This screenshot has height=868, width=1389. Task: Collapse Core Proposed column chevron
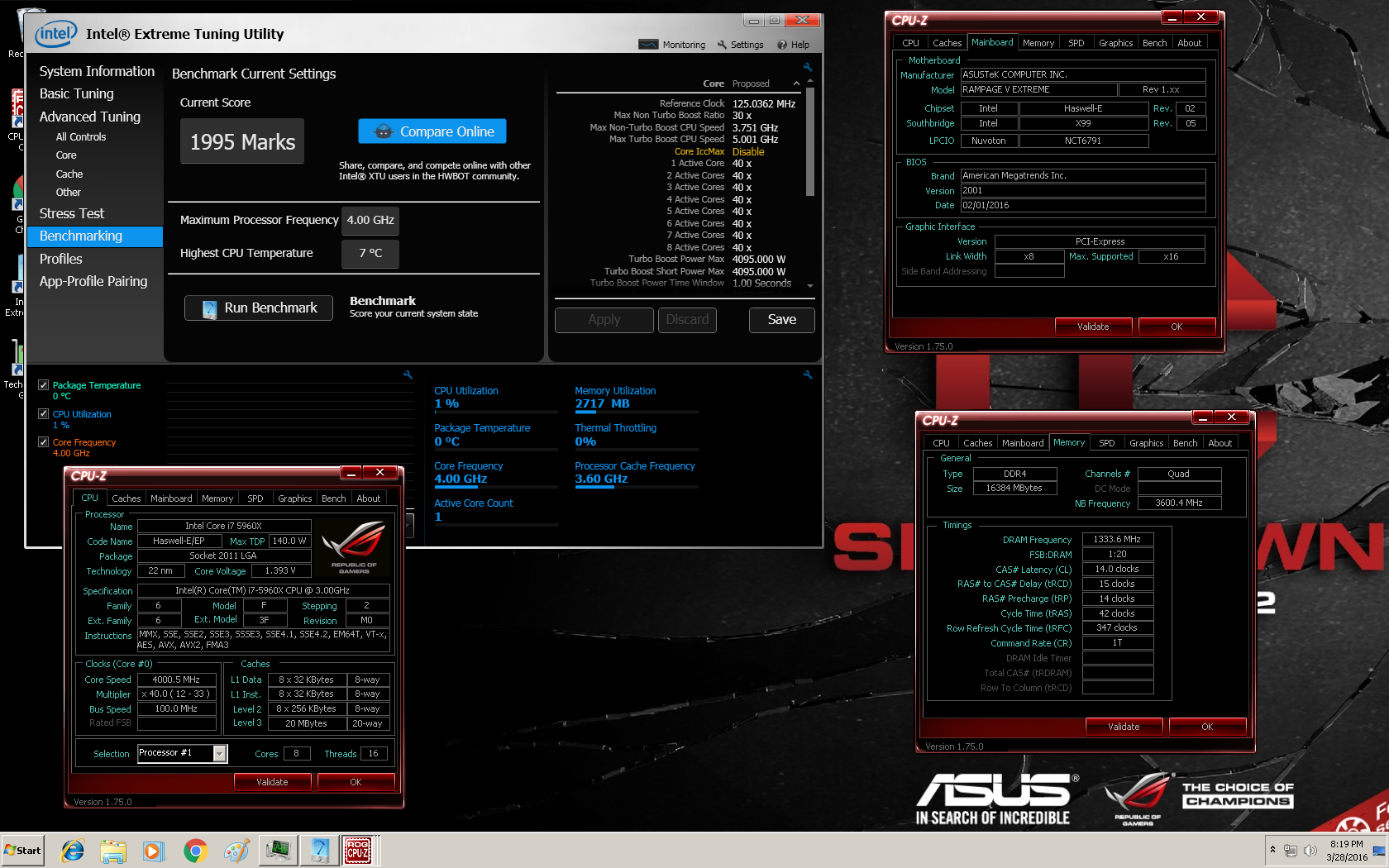coord(796,83)
